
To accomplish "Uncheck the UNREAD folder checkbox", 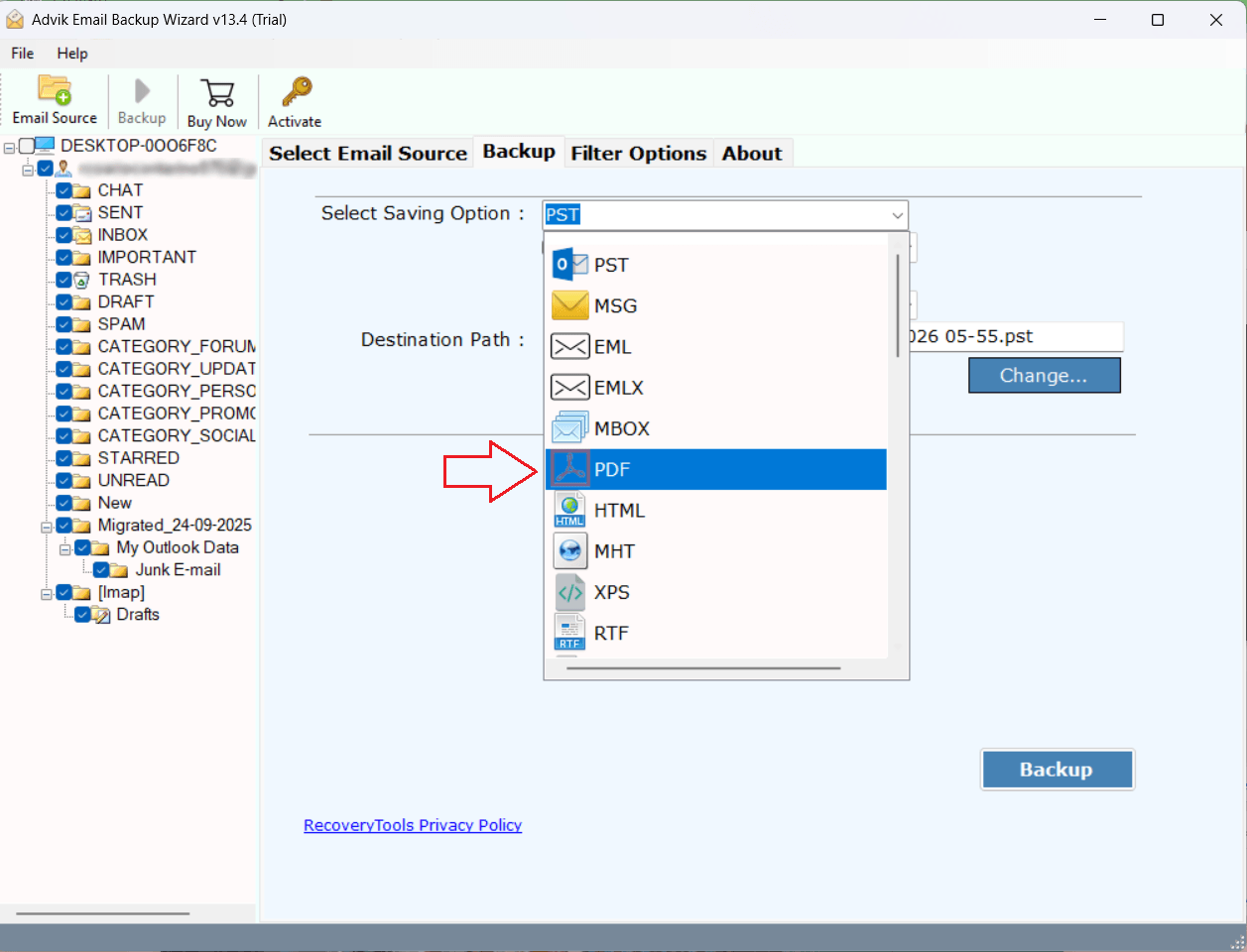I will pyautogui.click(x=63, y=480).
